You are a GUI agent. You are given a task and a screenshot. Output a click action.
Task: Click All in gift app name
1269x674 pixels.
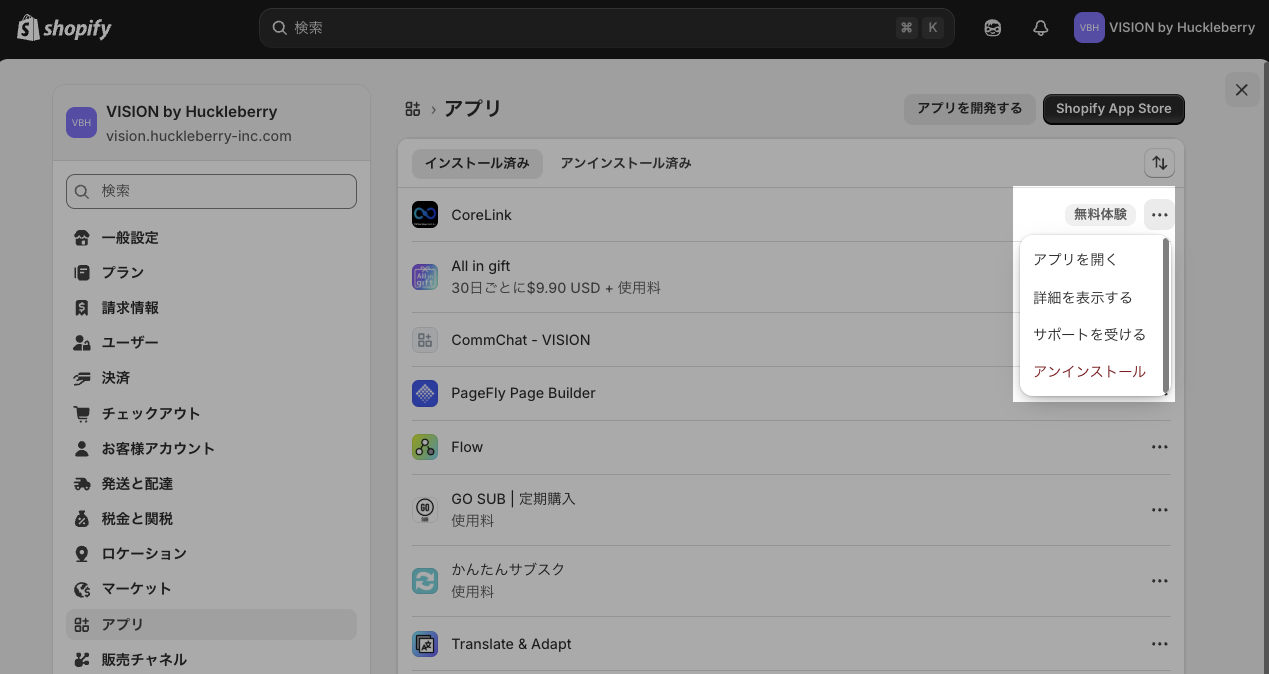click(x=481, y=266)
